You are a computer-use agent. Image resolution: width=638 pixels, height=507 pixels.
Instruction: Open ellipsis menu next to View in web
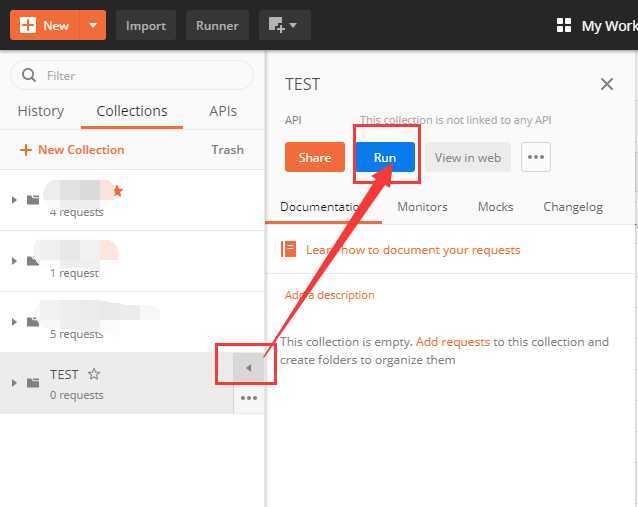[536, 157]
